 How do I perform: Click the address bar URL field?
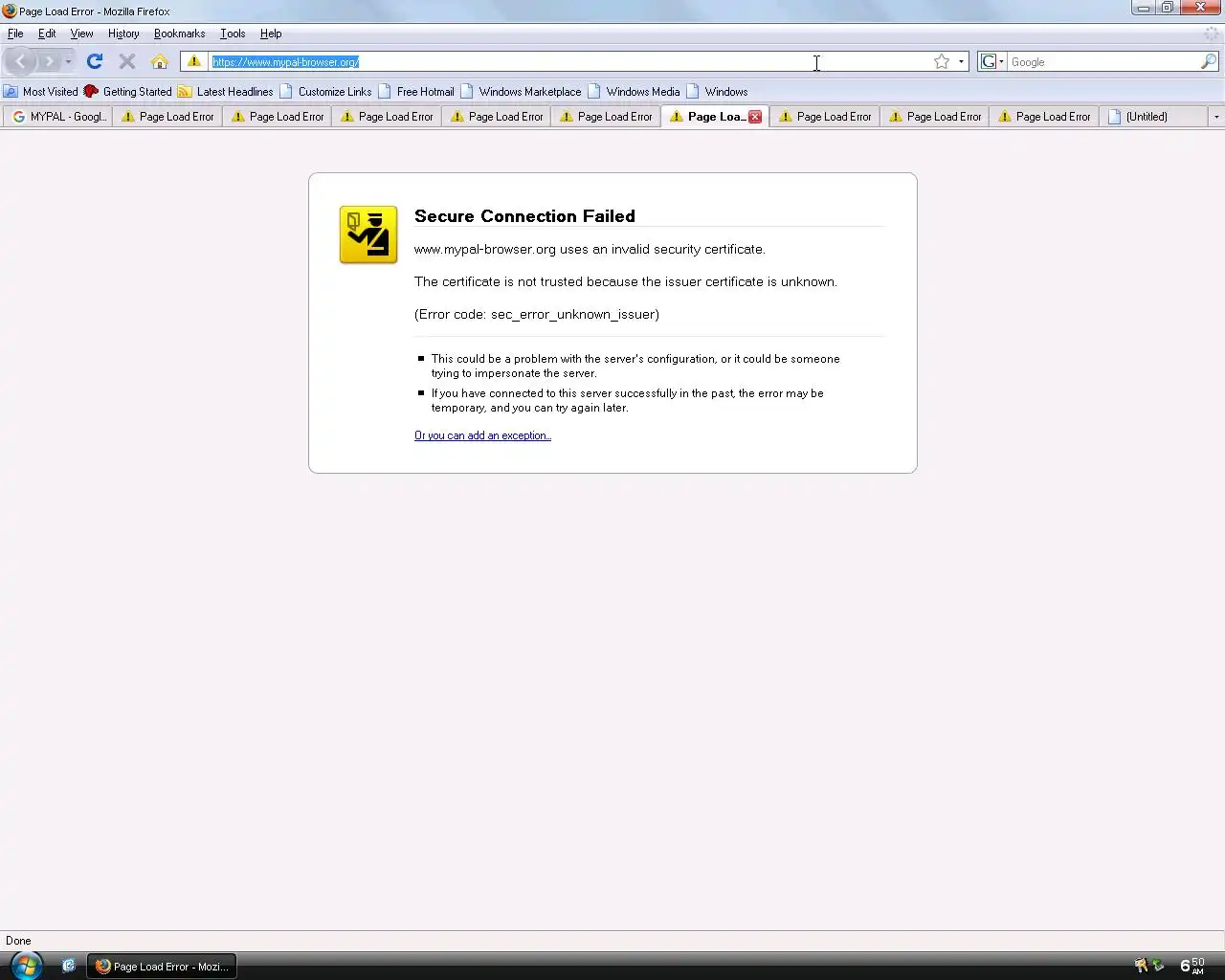click(569, 61)
